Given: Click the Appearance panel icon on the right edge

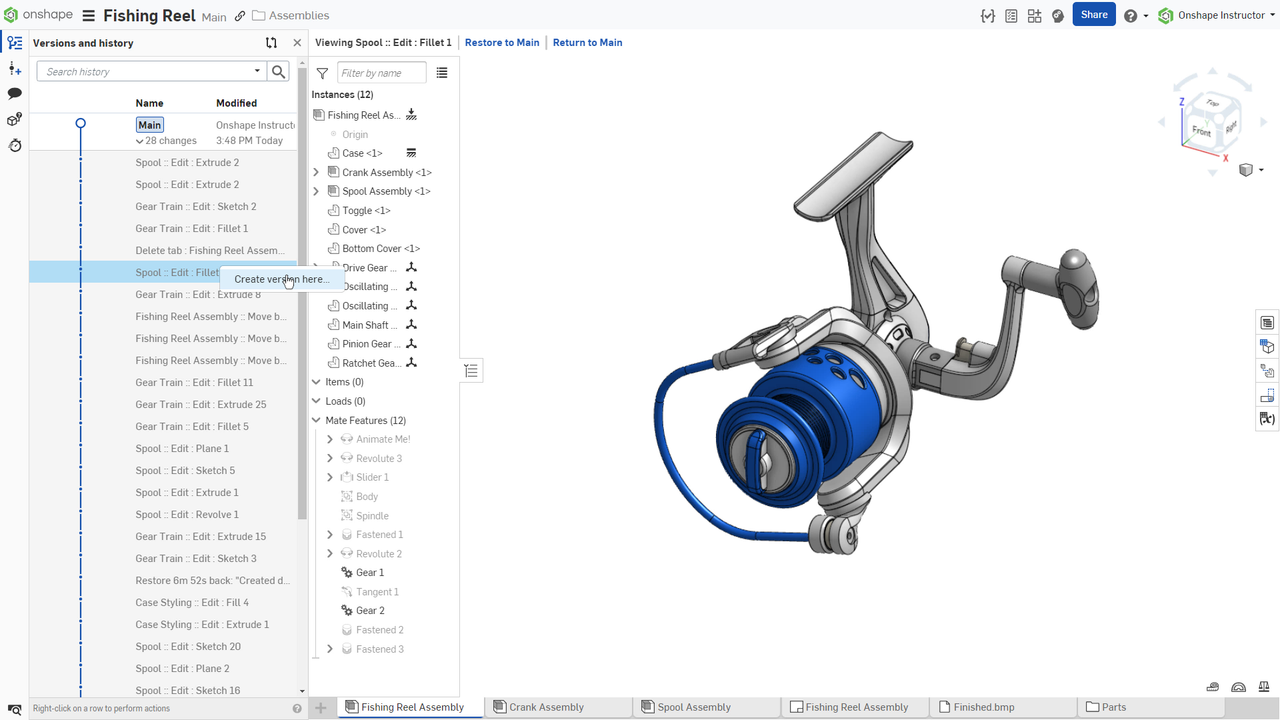Looking at the screenshot, I should point(1267,346).
